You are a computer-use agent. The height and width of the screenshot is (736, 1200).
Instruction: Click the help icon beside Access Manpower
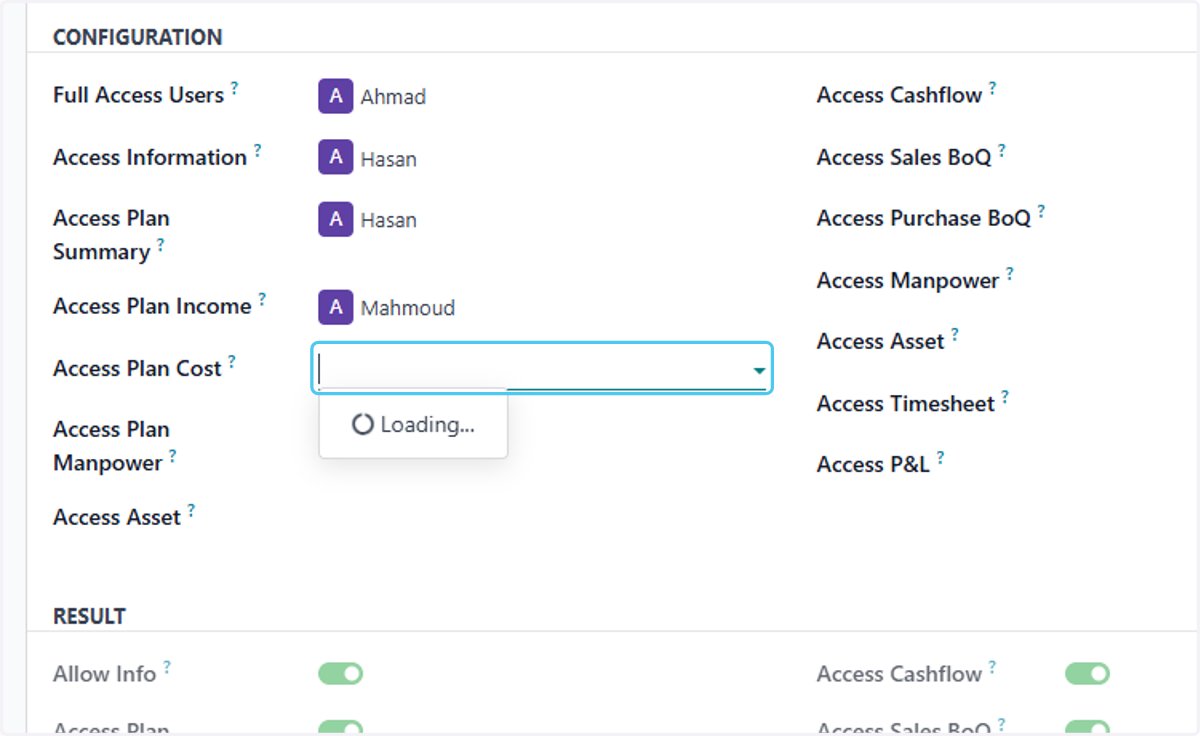click(1009, 273)
